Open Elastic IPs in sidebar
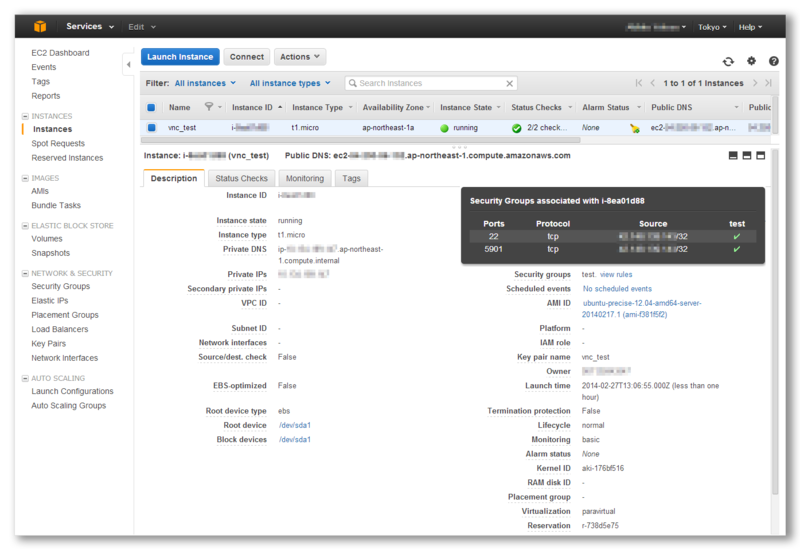Image resolution: width=800 pixels, height=550 pixels. point(49,301)
